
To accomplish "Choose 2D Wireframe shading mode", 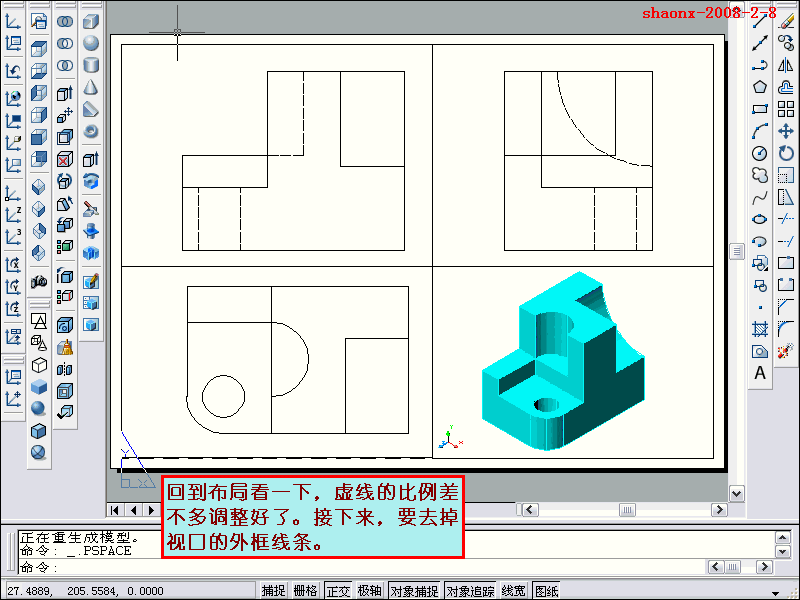I will pos(39,321).
